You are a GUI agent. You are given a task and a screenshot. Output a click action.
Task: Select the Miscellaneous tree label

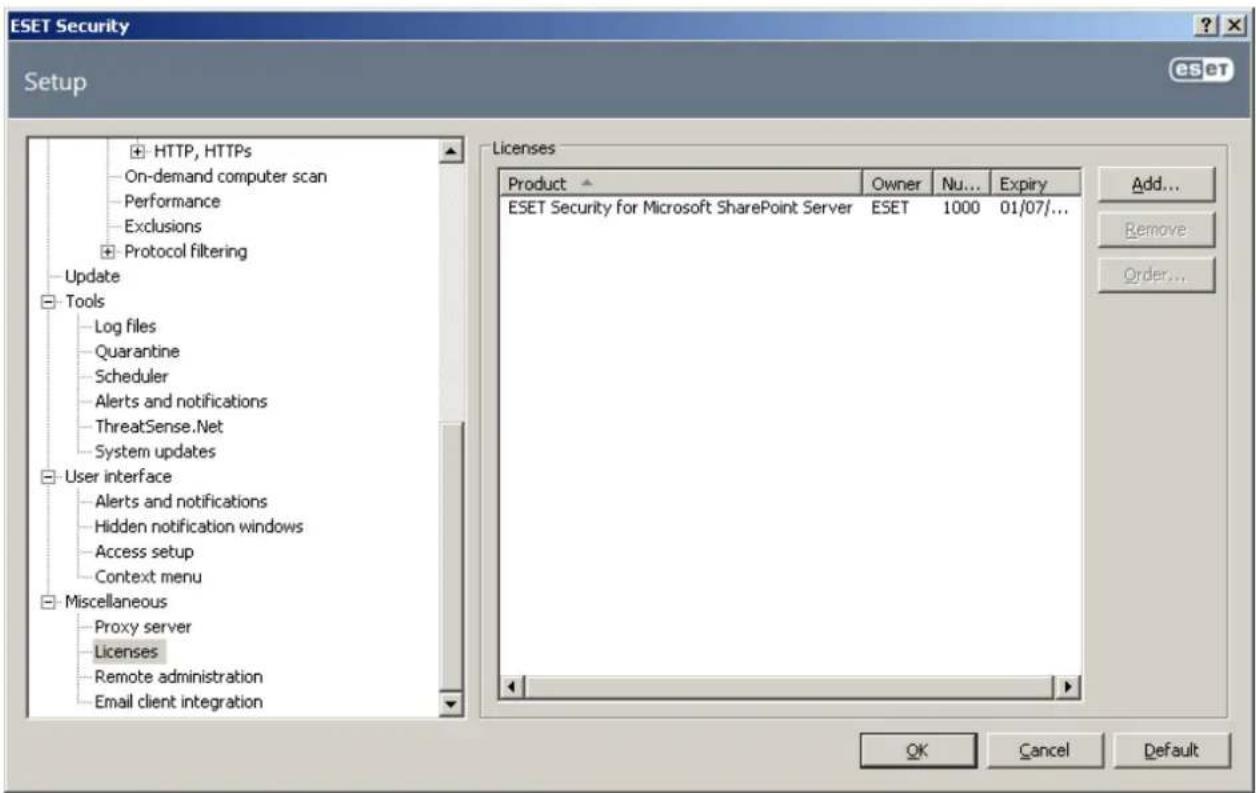pyautogui.click(x=115, y=602)
